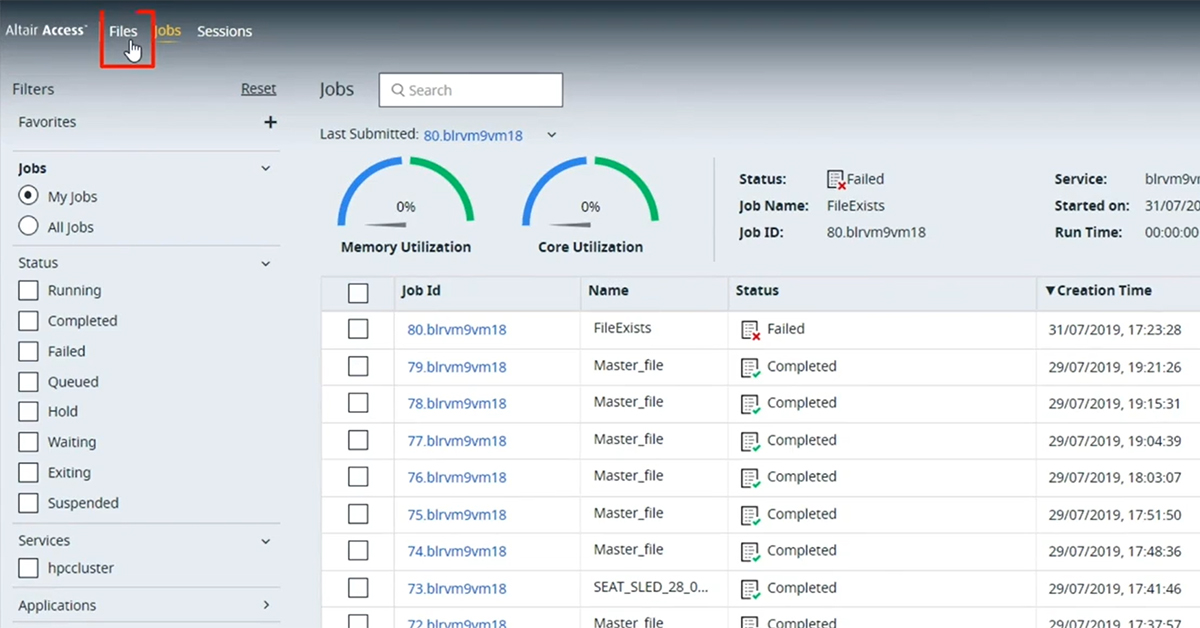Enable the Hold status filter
The width and height of the screenshot is (1200, 628).
point(29,411)
